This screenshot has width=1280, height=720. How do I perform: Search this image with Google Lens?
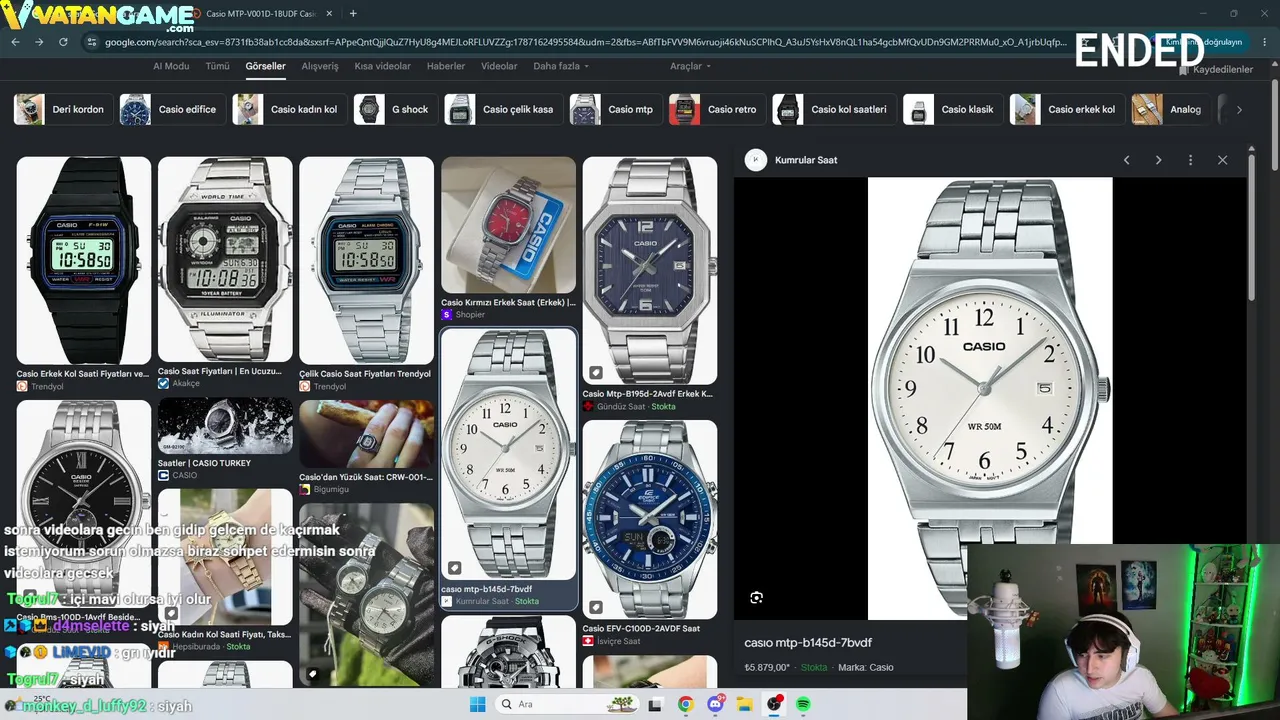tap(756, 598)
